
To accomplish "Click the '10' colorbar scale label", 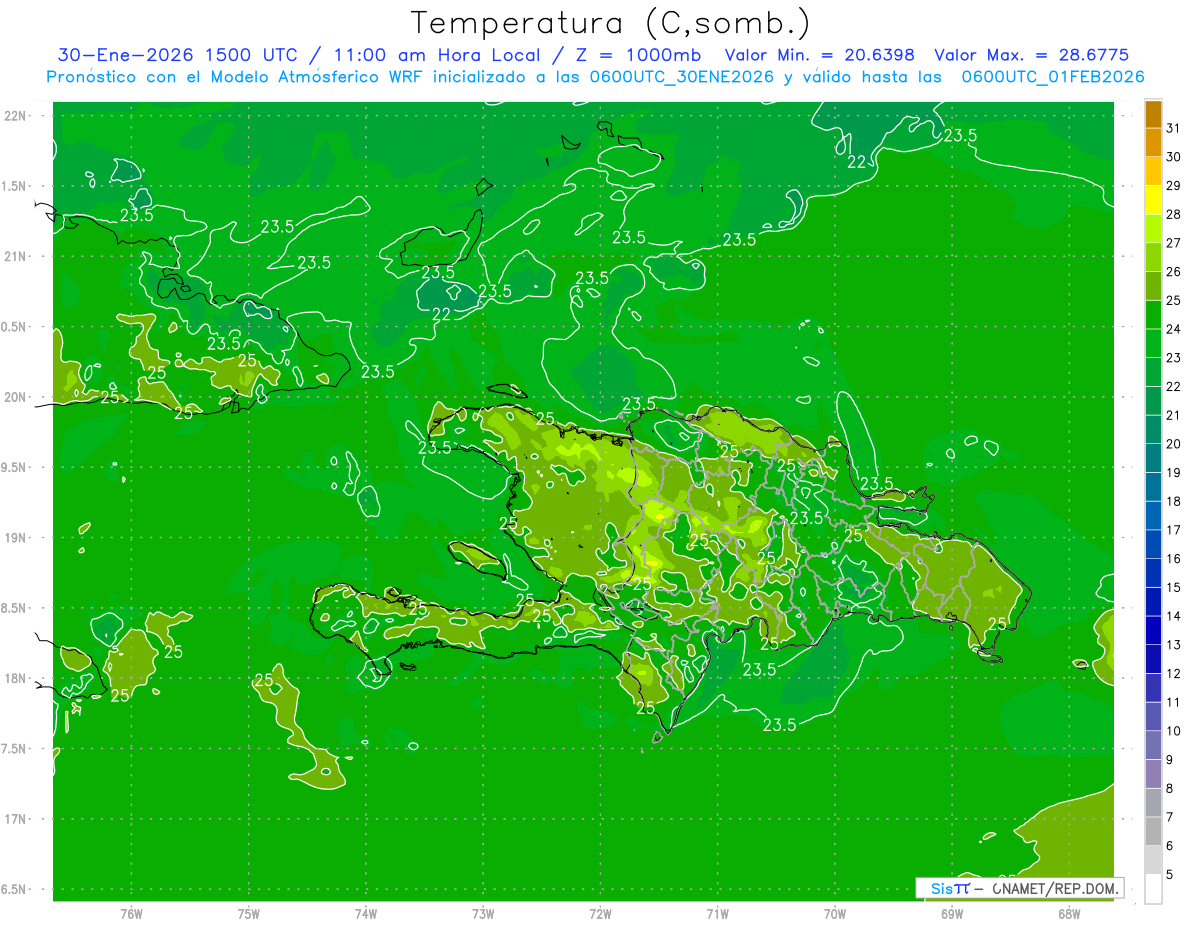I will click(1173, 731).
